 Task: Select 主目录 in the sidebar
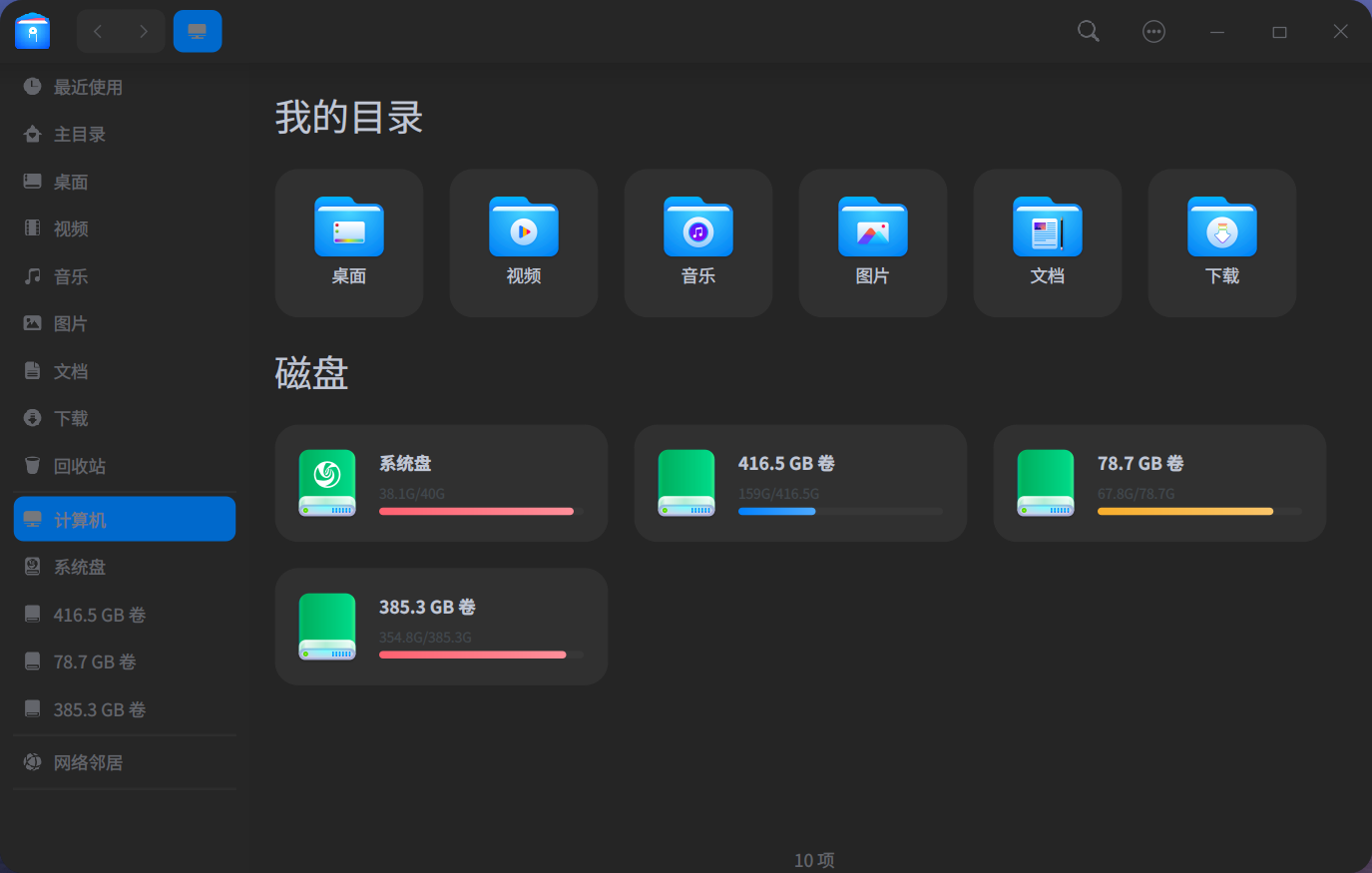[80, 134]
